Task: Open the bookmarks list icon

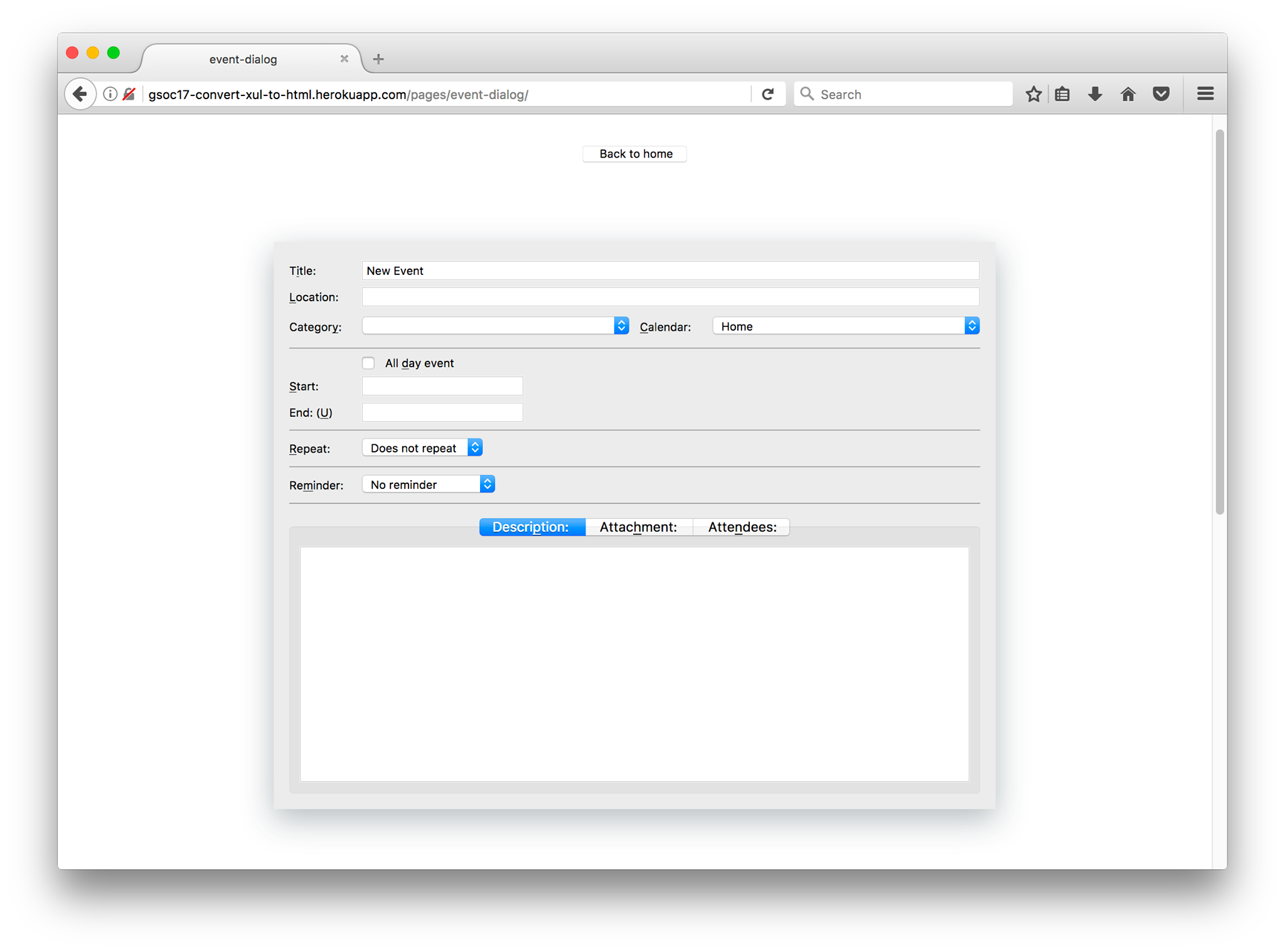Action: 1062,94
